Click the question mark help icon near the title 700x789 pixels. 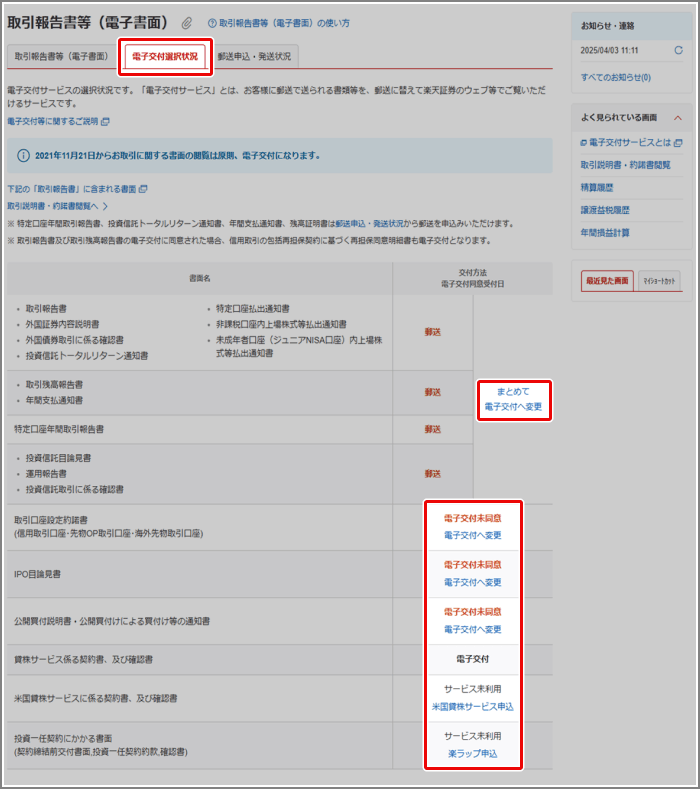pyautogui.click(x=212, y=23)
